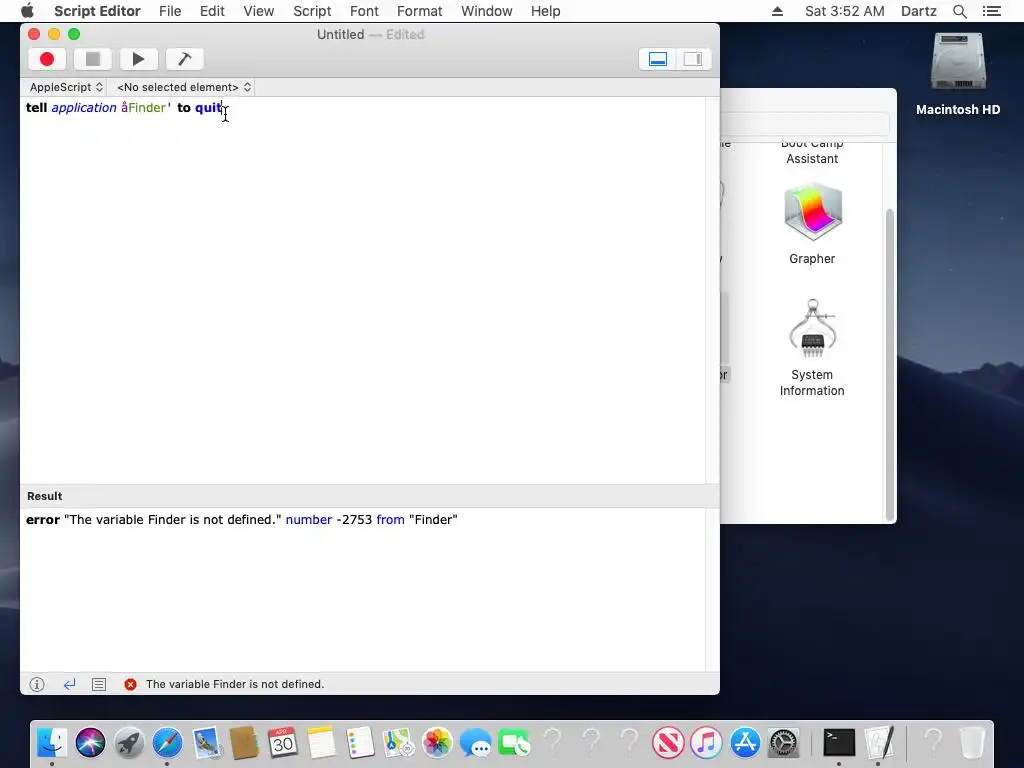
Task: Open Trash from the Dock
Action: tap(972, 743)
